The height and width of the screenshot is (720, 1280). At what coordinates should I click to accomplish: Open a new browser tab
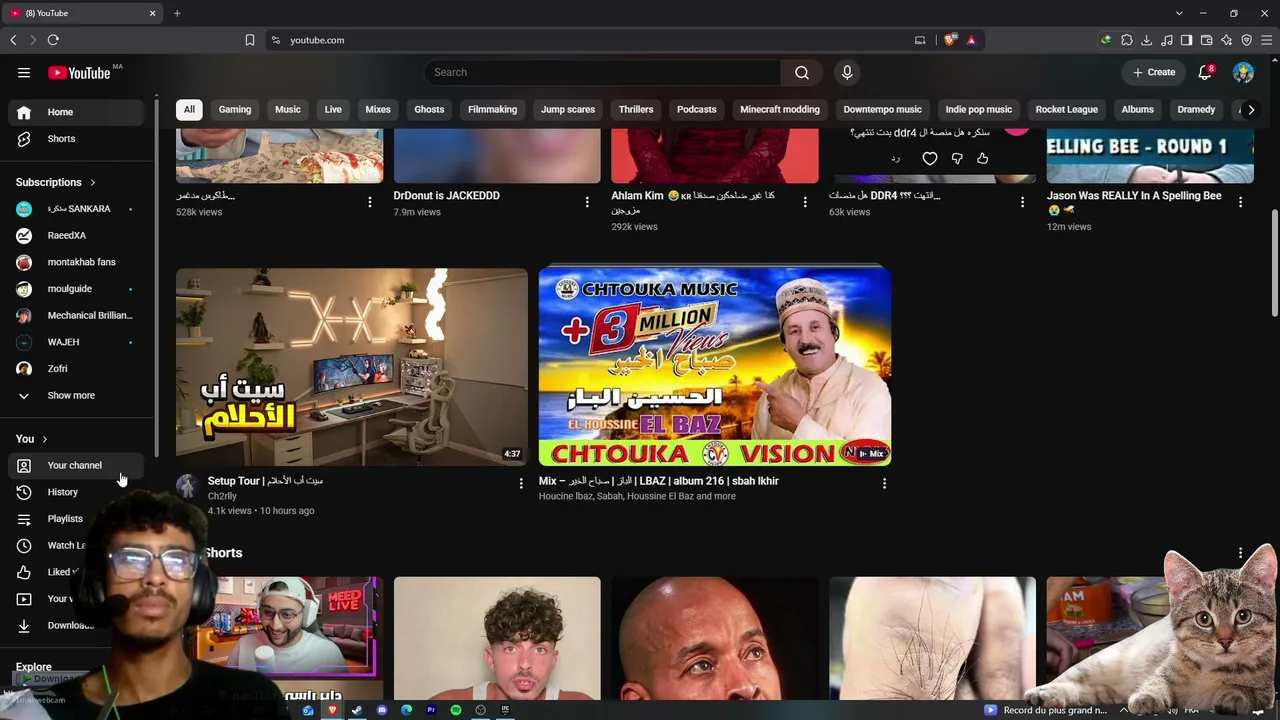(x=177, y=13)
